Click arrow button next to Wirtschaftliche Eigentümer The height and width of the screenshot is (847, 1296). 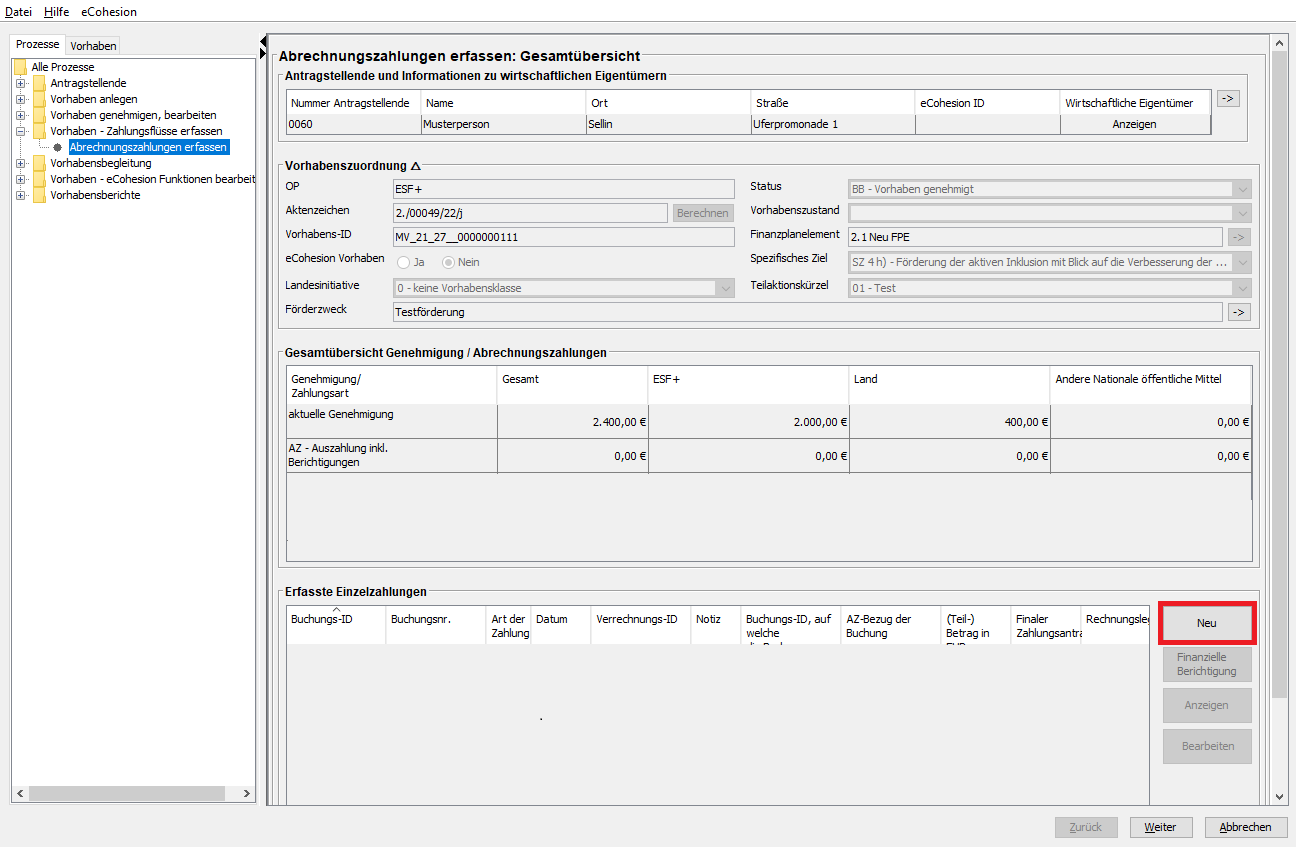coord(1228,98)
